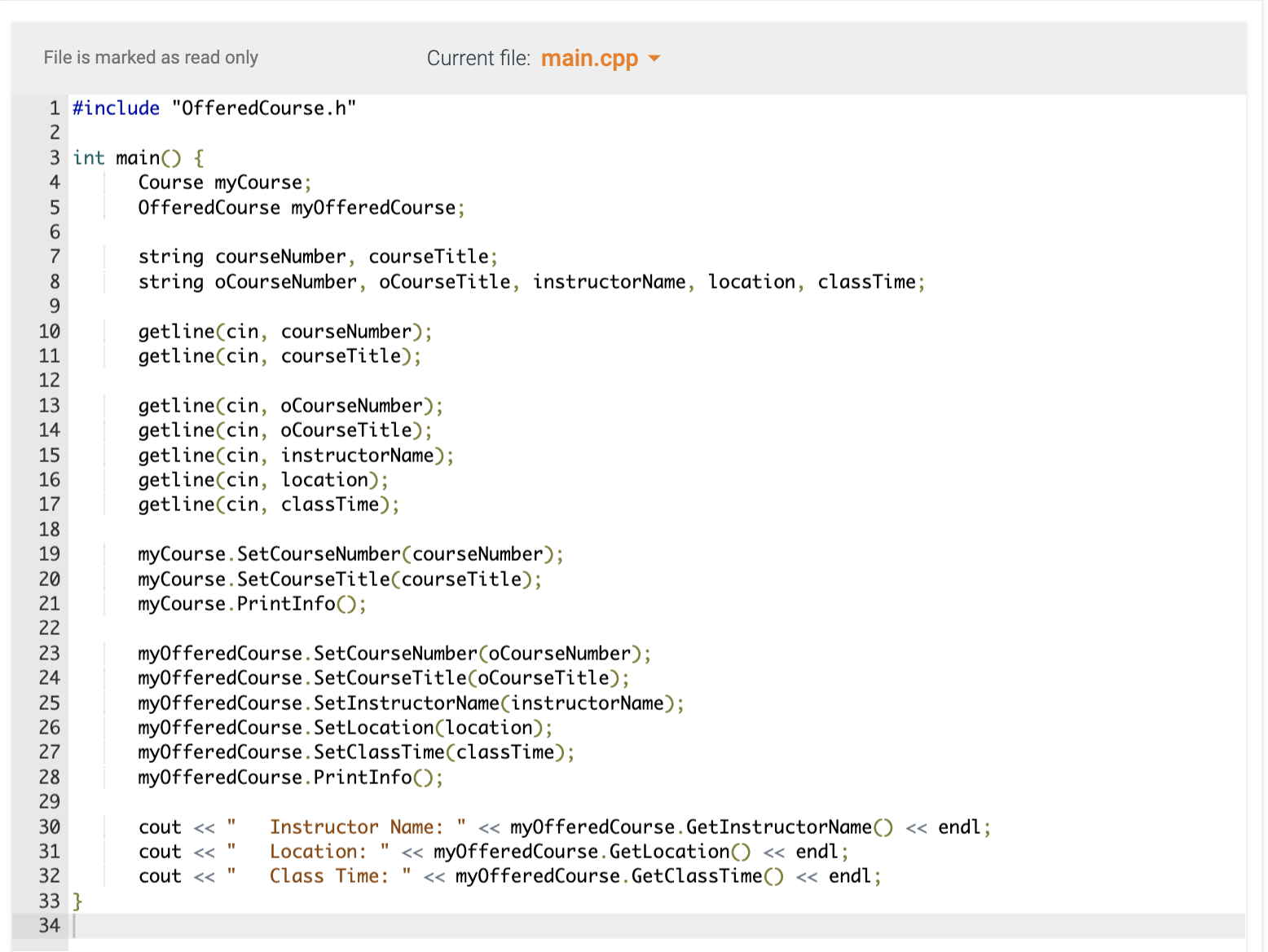Image resolution: width=1268 pixels, height=952 pixels.
Task: Select the main.cpp file label
Action: (590, 58)
